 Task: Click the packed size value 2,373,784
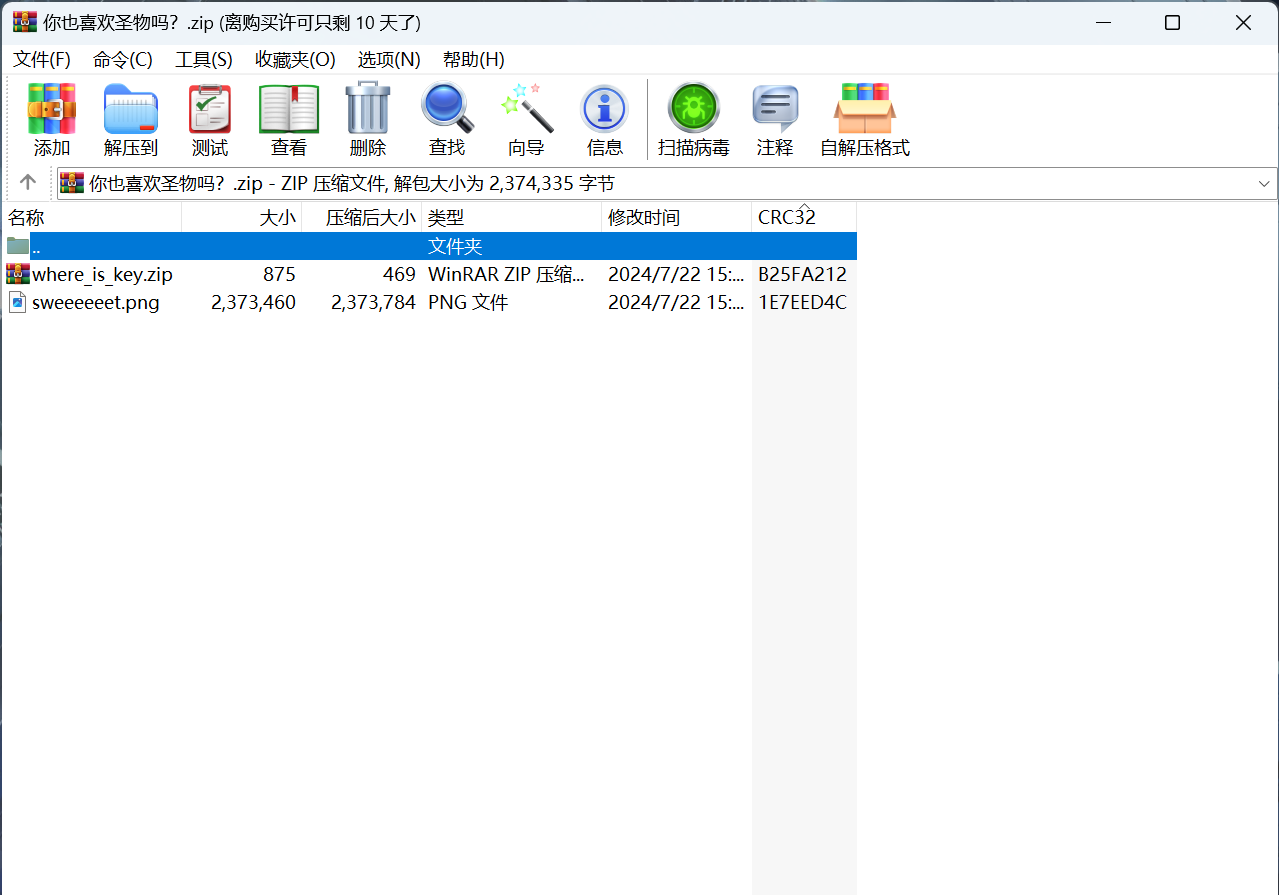click(x=373, y=302)
